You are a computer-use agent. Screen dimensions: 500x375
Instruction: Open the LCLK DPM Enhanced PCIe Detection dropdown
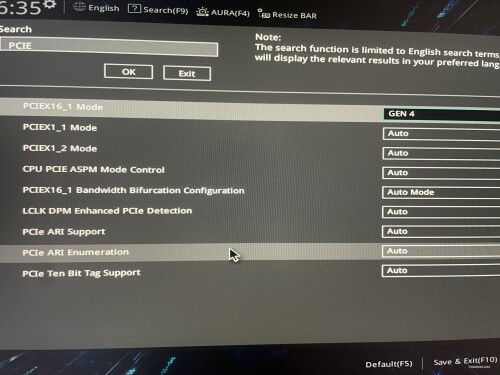click(x=441, y=212)
